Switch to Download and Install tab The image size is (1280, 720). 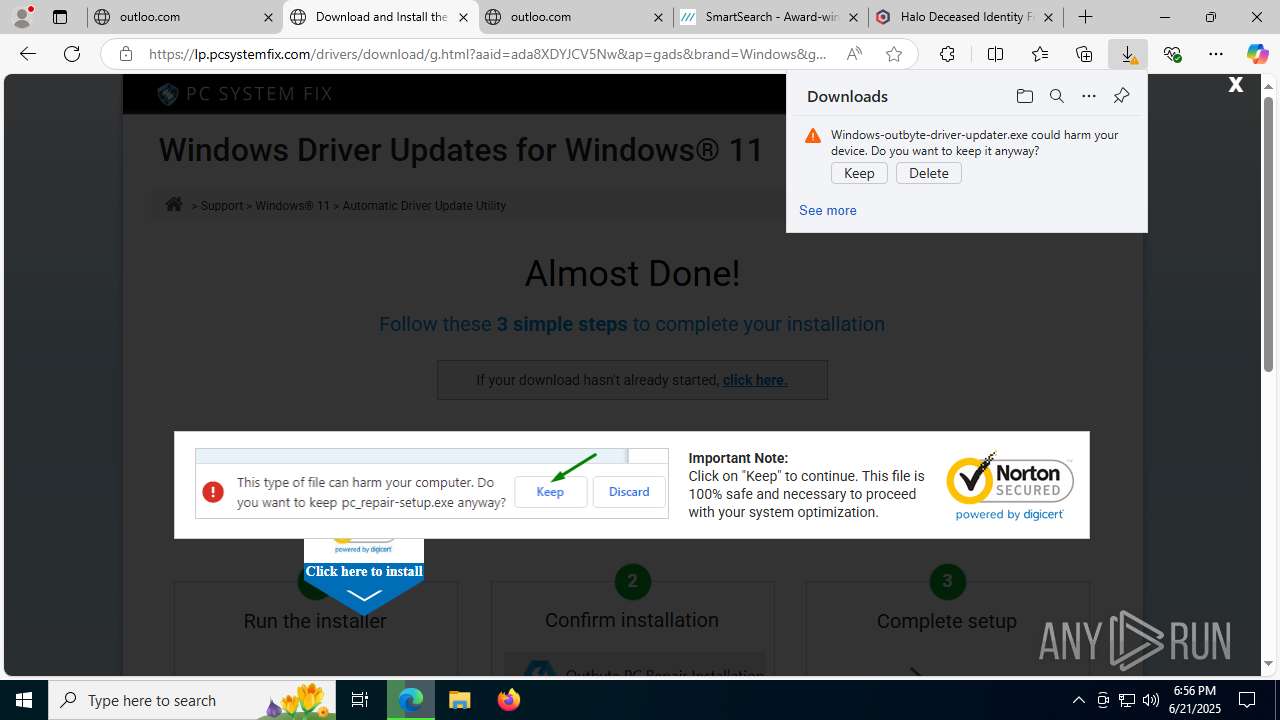pos(378,17)
